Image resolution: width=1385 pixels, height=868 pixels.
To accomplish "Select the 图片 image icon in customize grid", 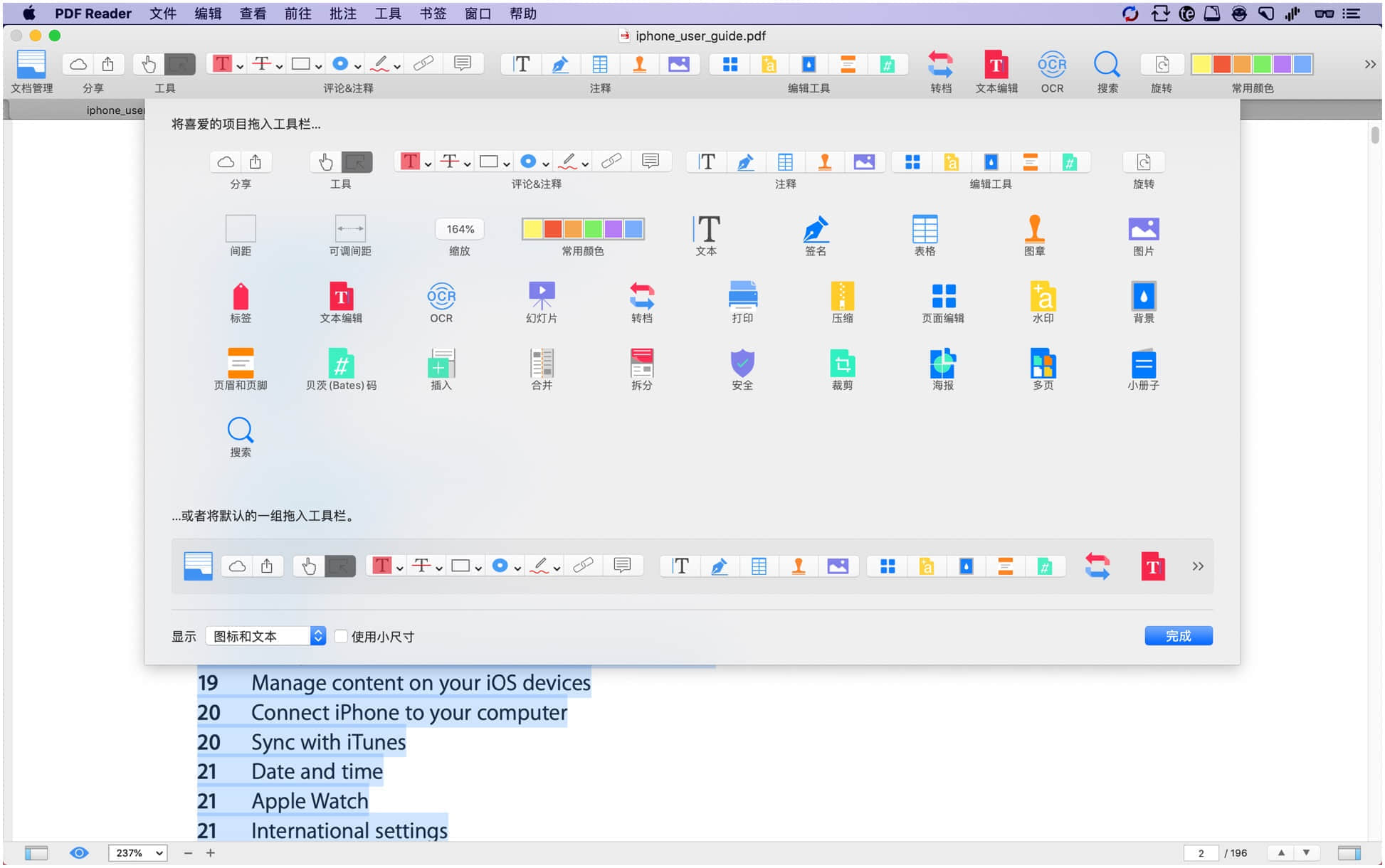I will [x=1144, y=229].
